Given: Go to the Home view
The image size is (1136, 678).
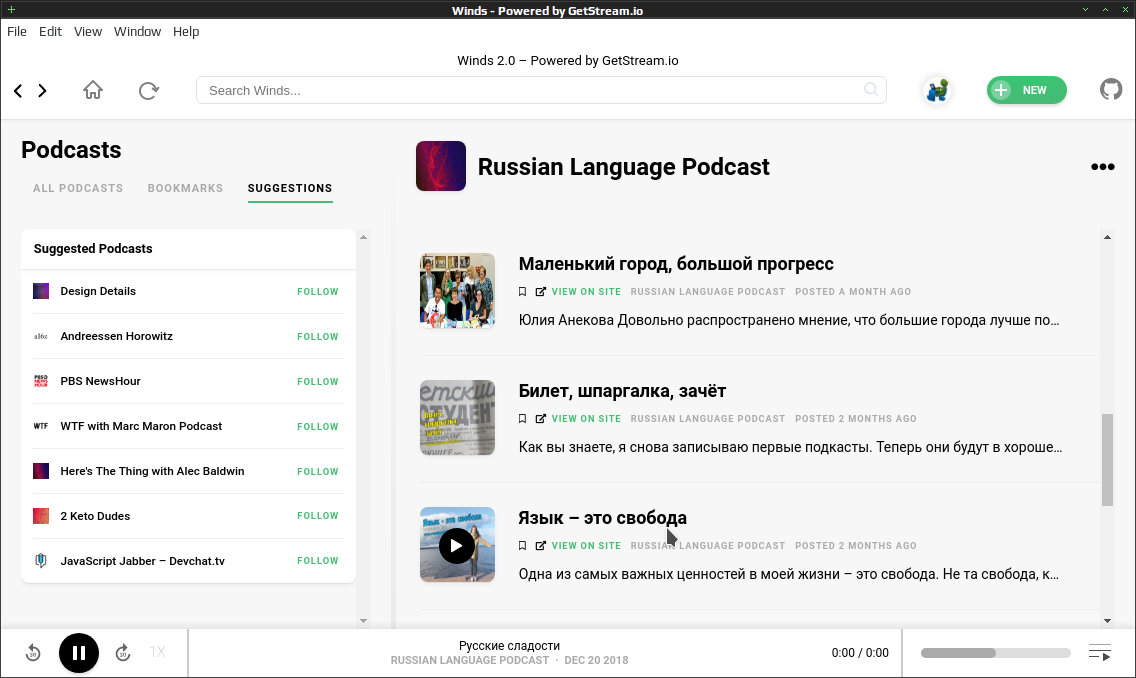Looking at the screenshot, I should (93, 90).
